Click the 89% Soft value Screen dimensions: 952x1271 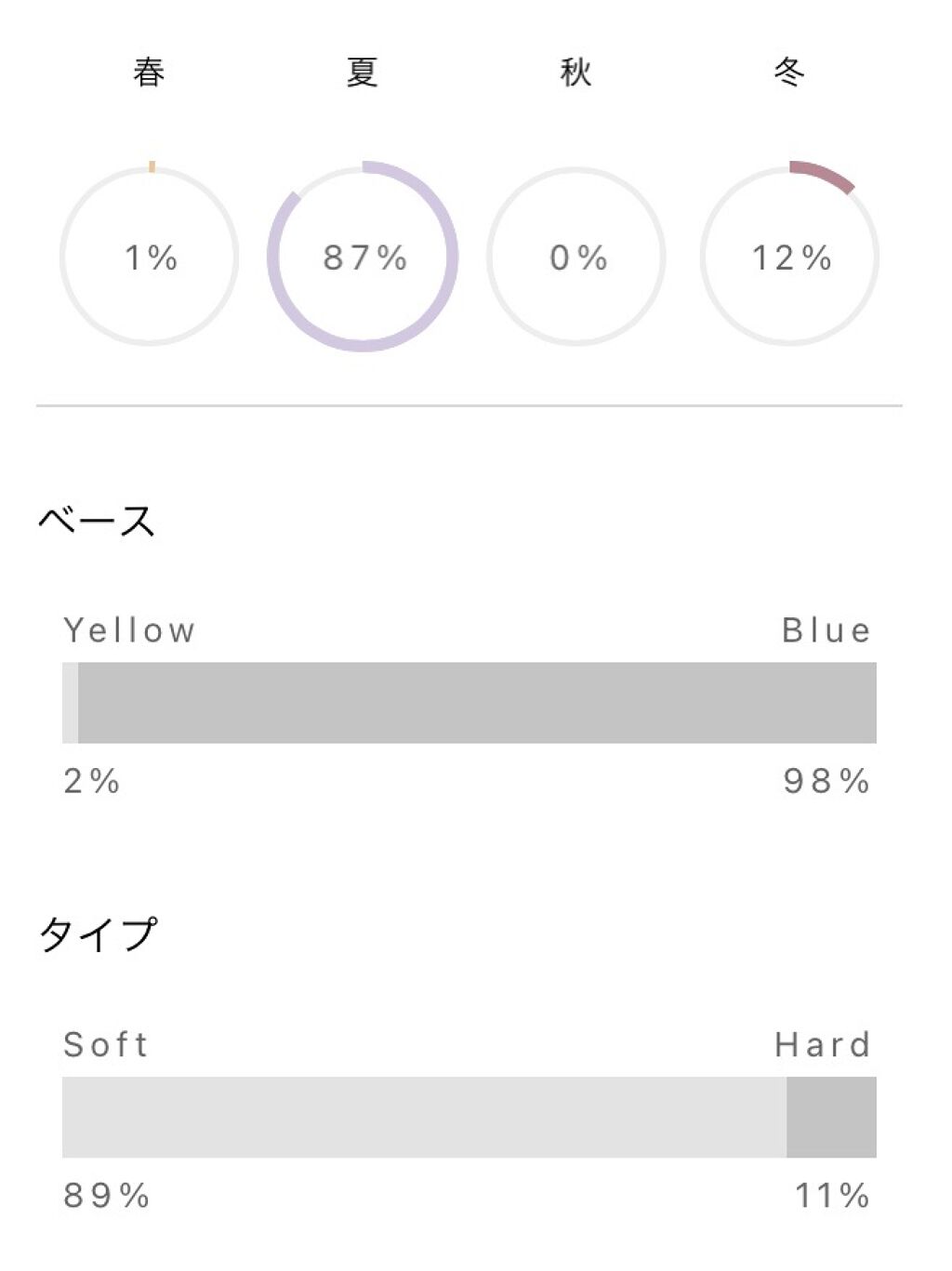point(106,1195)
